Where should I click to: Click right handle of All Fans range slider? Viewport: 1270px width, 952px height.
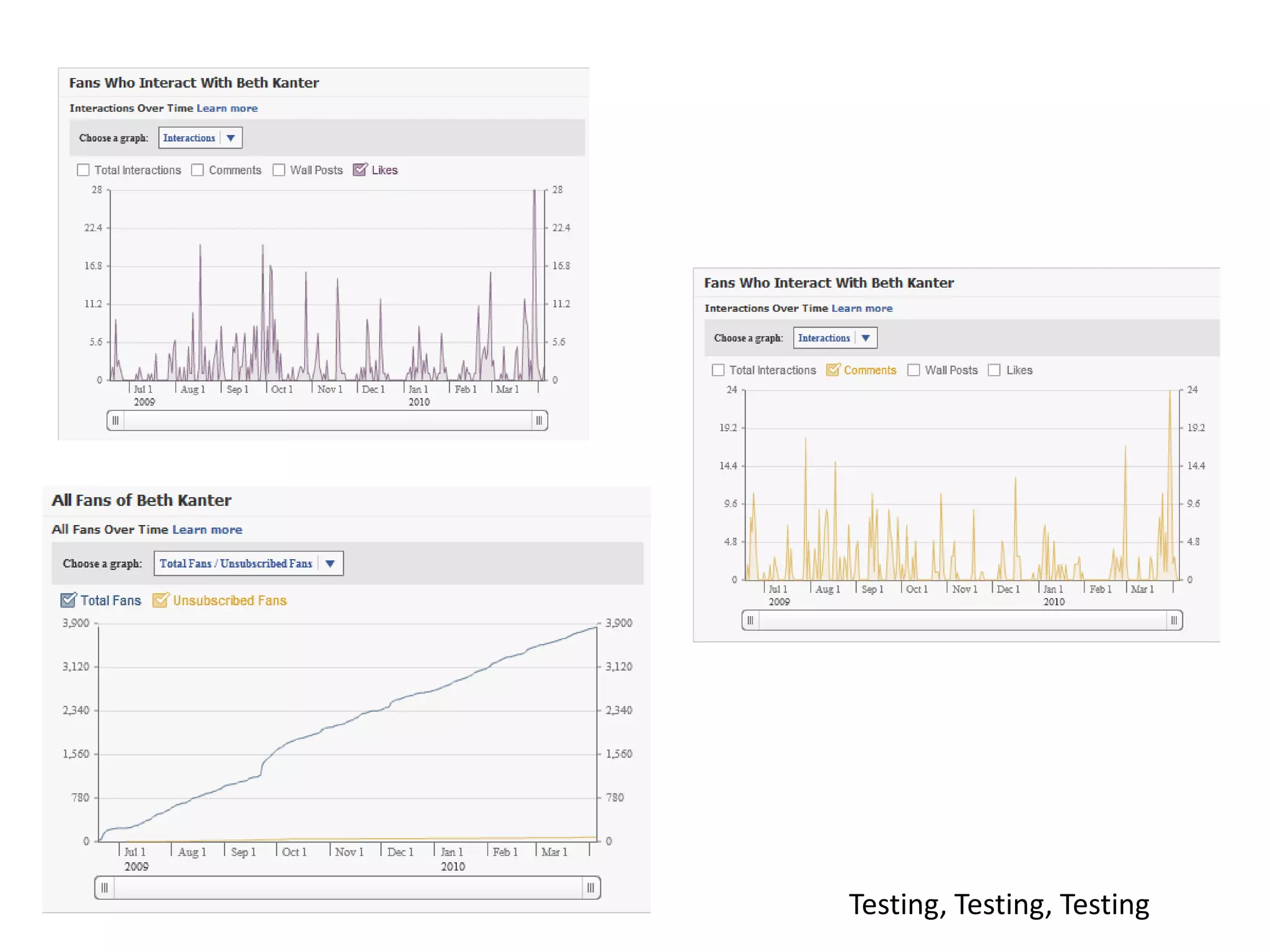coord(590,888)
